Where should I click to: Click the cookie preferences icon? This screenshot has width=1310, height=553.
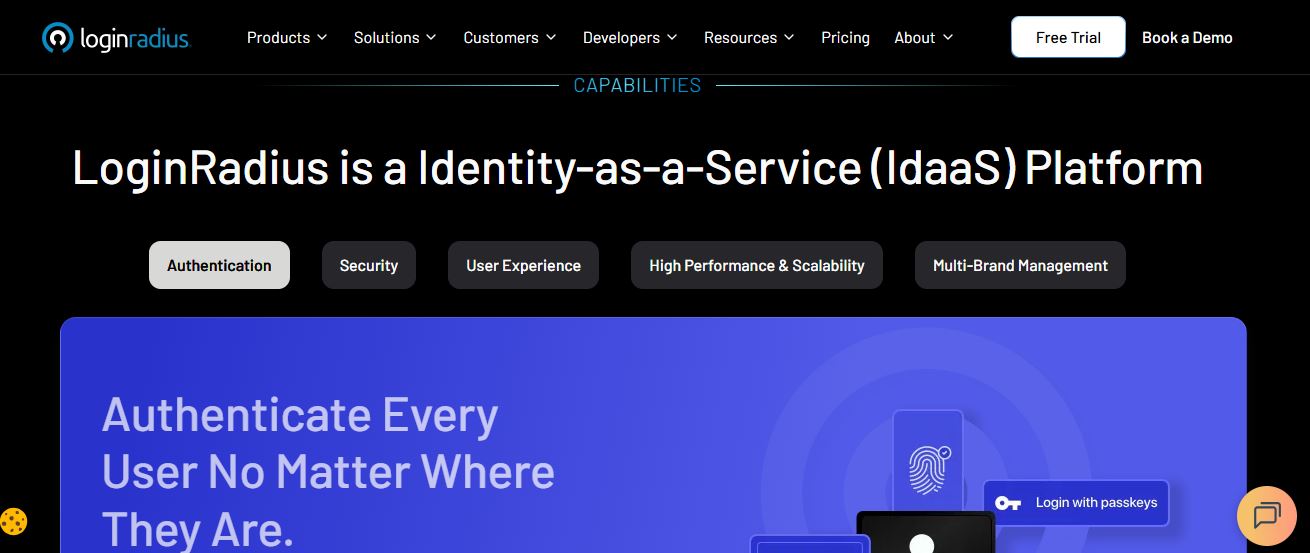click(14, 521)
